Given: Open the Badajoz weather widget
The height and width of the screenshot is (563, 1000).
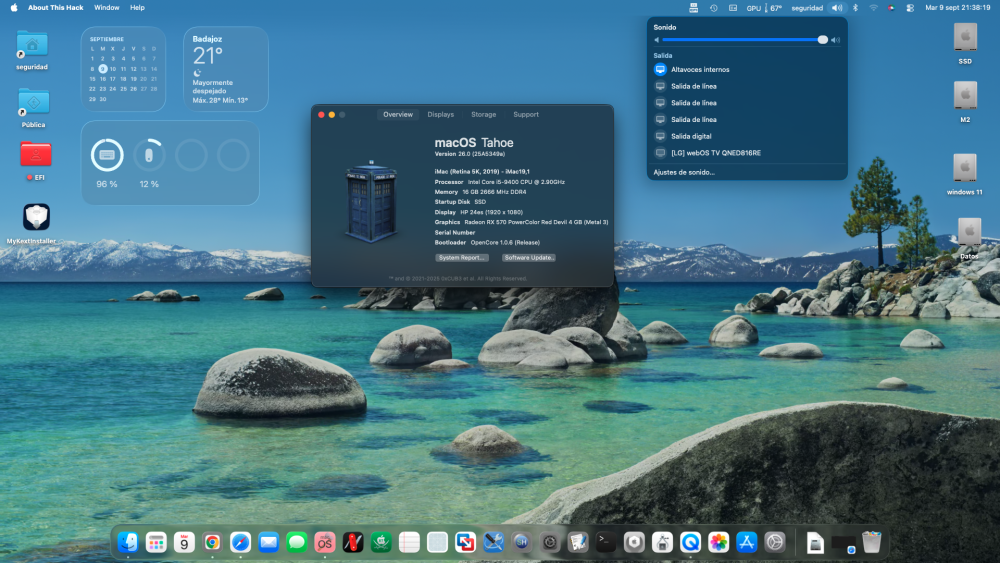Looking at the screenshot, I should 226,69.
